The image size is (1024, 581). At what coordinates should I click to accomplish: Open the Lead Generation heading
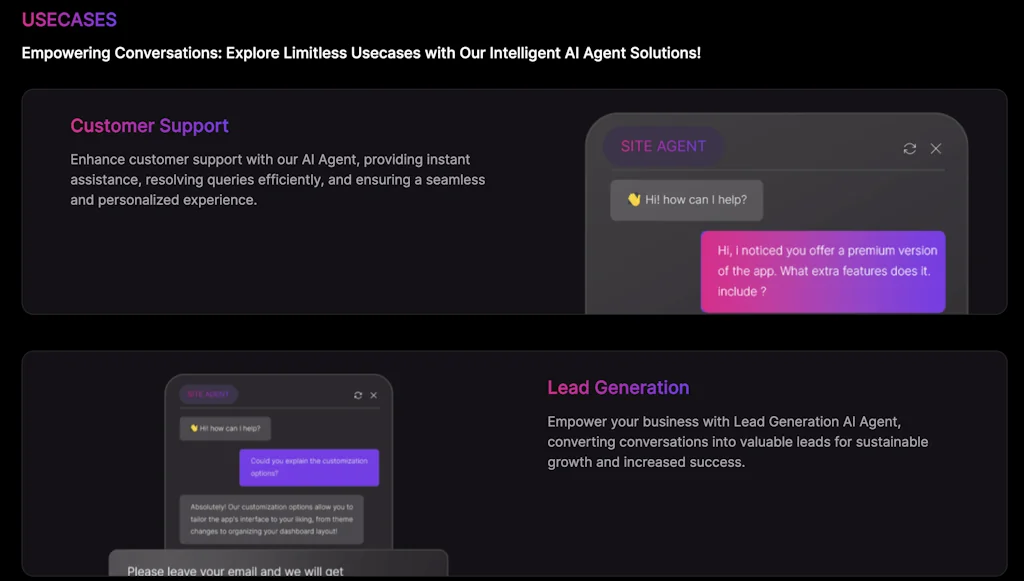click(618, 388)
